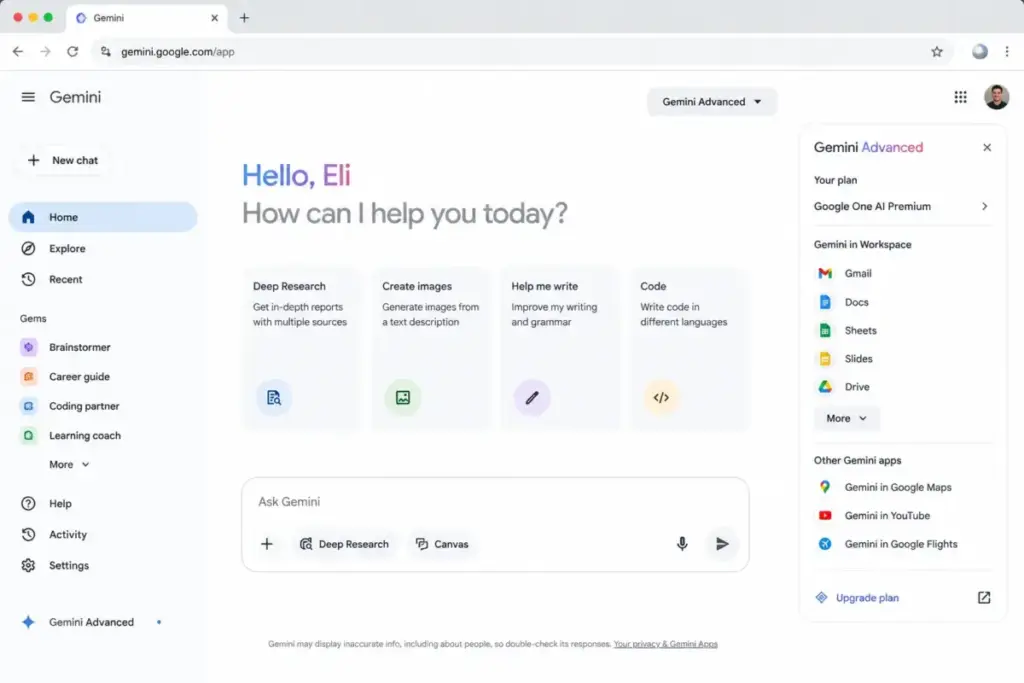1024x683 pixels.
Task: Close the Gemini browser tab
Action: (x=214, y=18)
